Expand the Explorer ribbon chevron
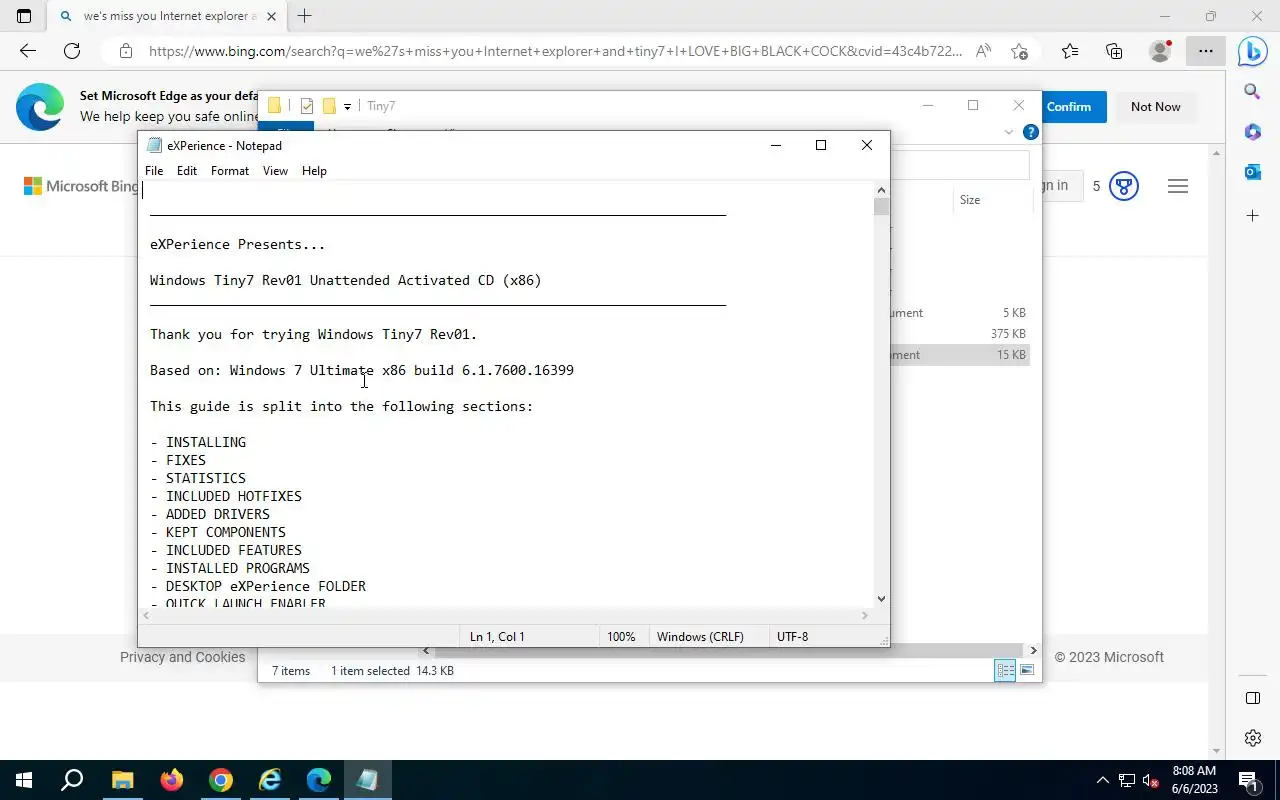 (x=1008, y=132)
